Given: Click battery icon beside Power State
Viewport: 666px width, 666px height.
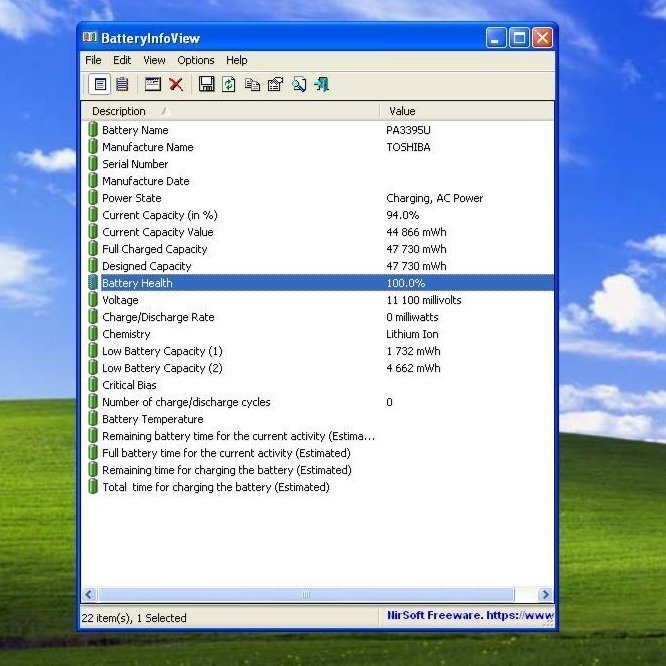Looking at the screenshot, I should point(93,198).
